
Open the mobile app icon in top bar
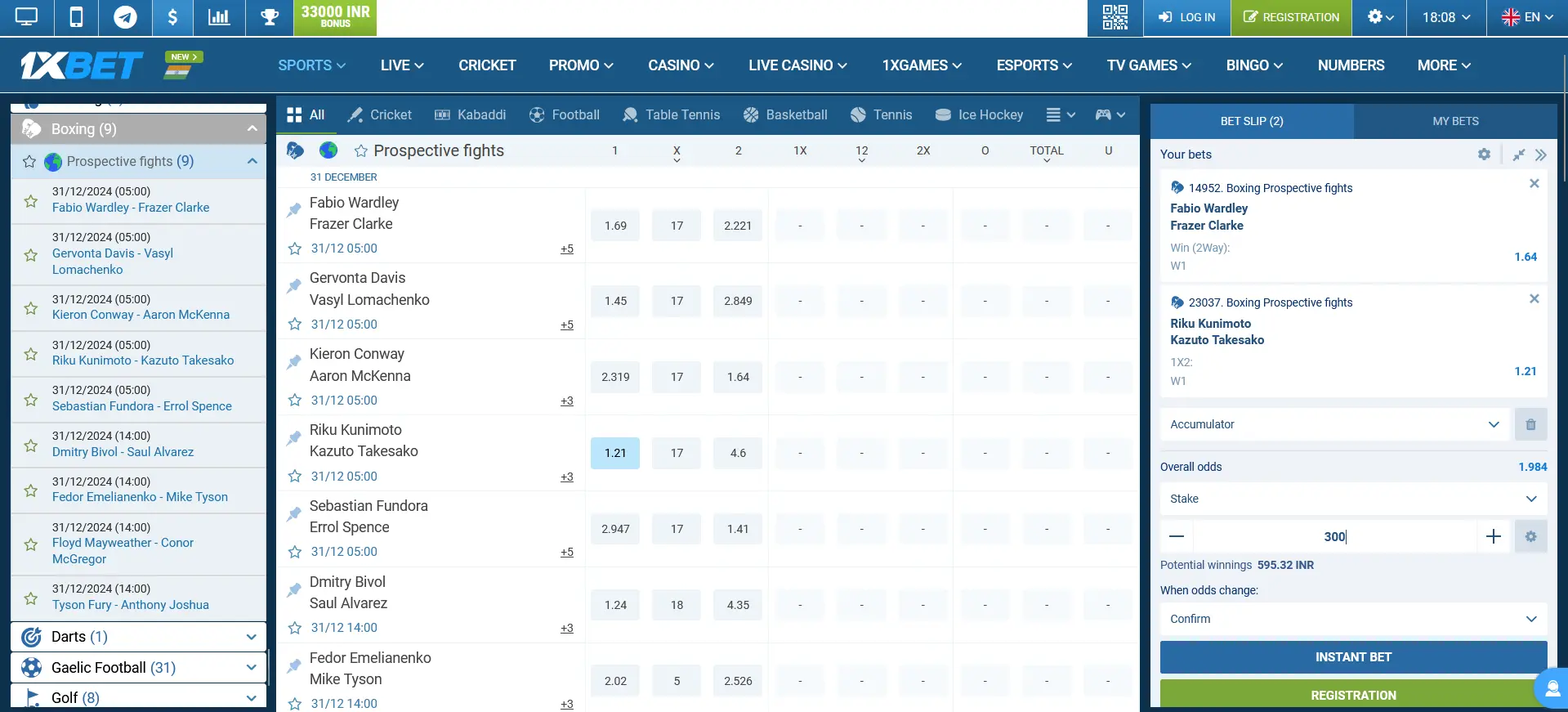76,17
